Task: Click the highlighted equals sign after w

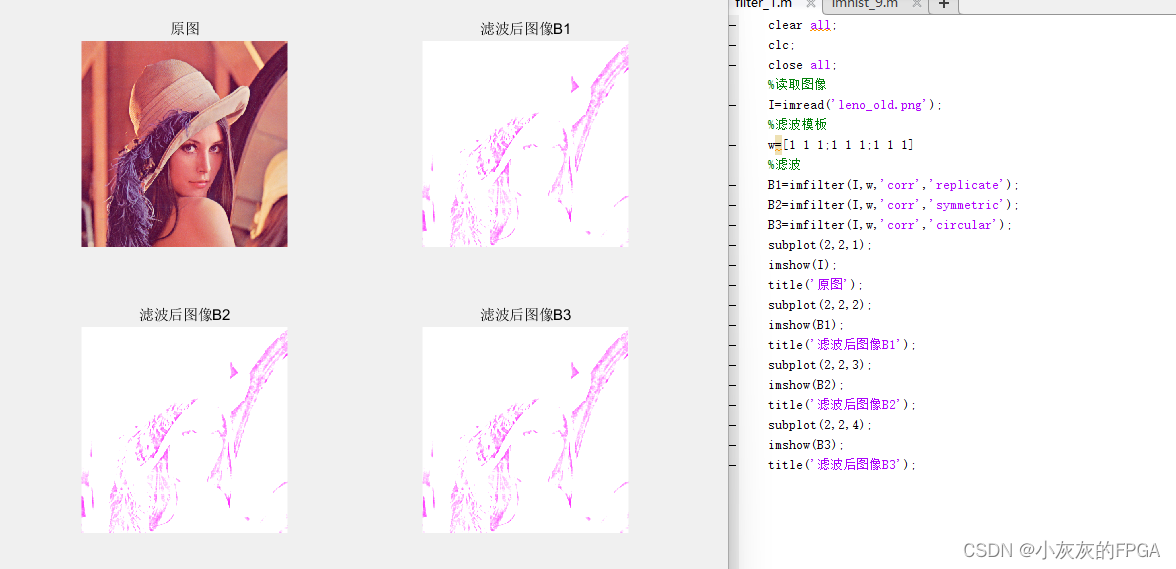Action: [x=778, y=145]
